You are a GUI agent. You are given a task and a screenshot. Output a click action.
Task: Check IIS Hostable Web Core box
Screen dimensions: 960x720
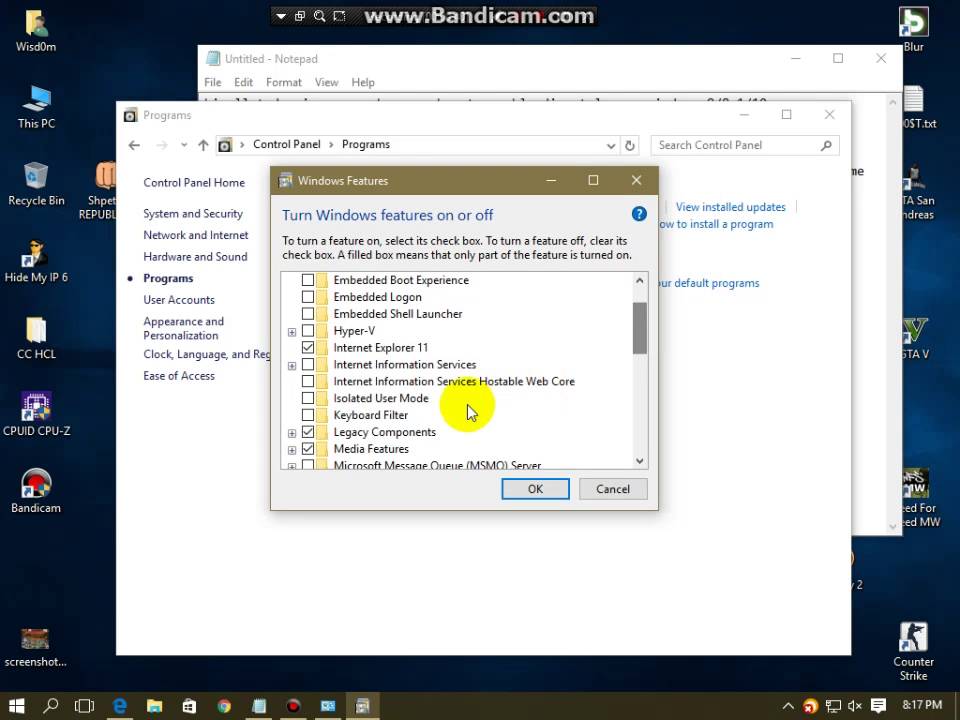[308, 381]
